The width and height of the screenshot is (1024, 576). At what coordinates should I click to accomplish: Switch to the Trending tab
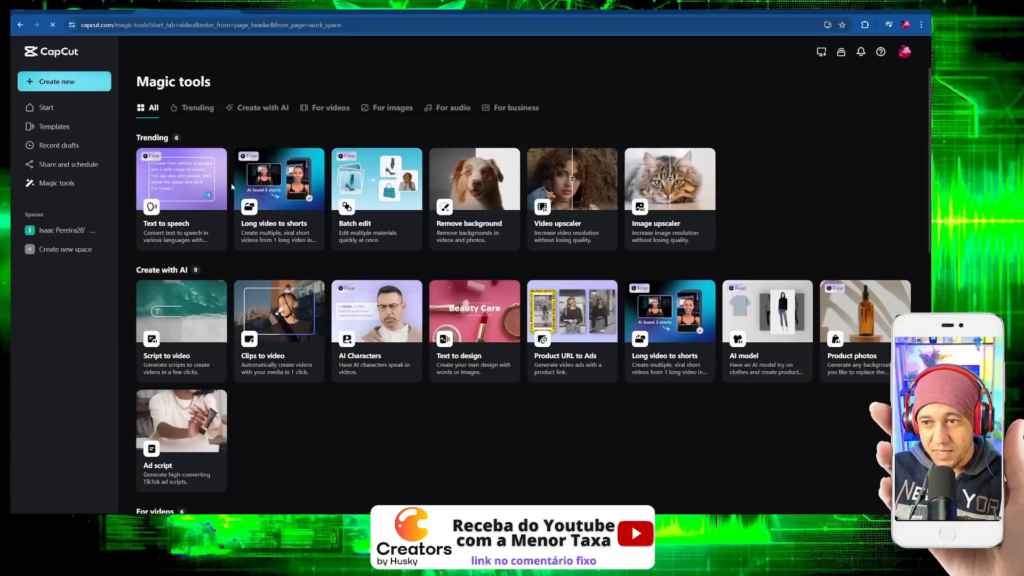point(192,108)
